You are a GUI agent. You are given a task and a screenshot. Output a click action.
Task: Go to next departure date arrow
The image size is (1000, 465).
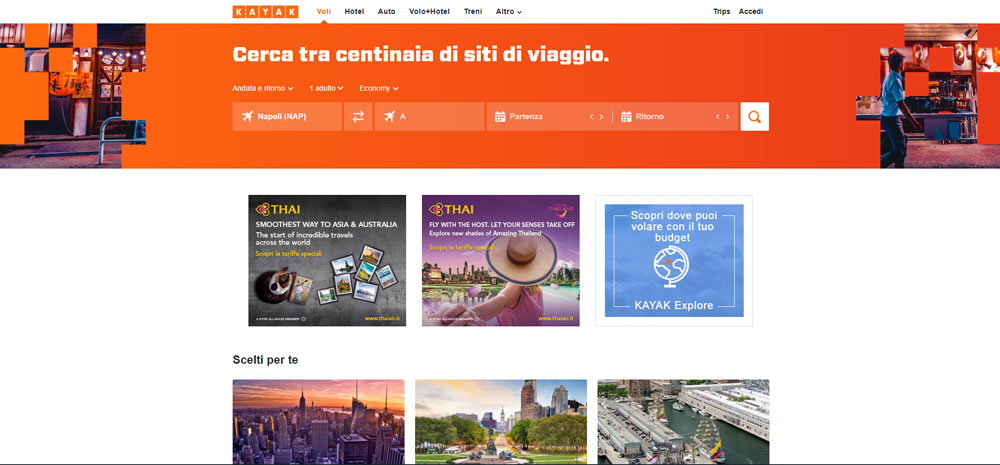601,117
